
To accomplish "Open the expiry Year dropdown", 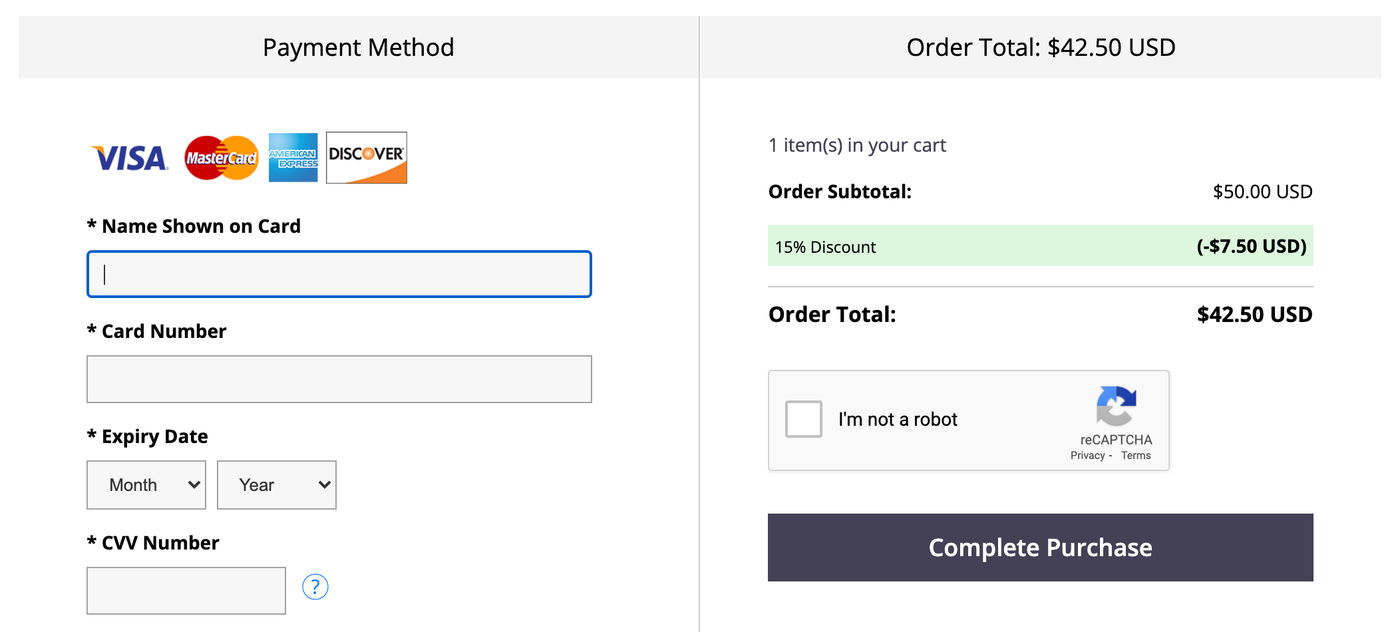I will (276, 485).
